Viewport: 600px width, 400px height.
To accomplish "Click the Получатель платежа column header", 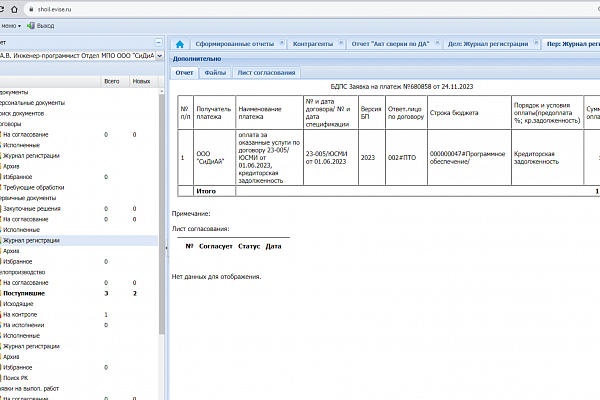I will [214, 113].
